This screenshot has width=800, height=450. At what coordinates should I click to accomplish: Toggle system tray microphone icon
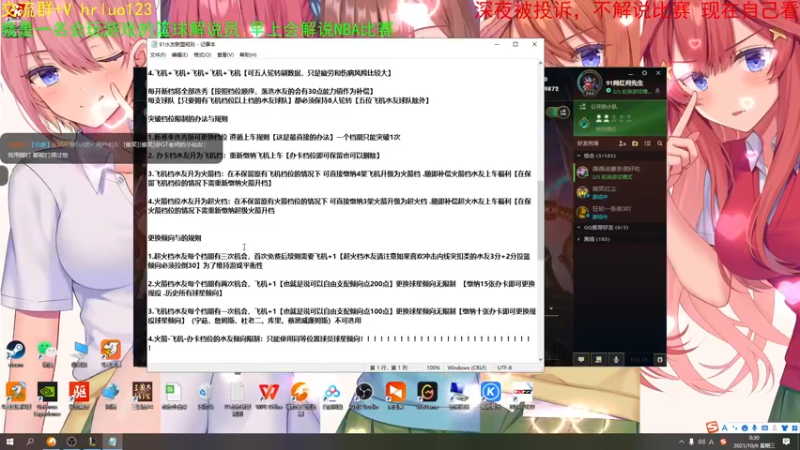[x=691, y=442]
